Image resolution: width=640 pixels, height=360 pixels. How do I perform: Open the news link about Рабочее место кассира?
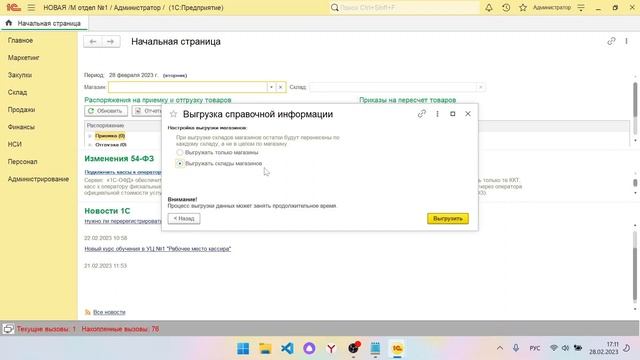coord(158,249)
